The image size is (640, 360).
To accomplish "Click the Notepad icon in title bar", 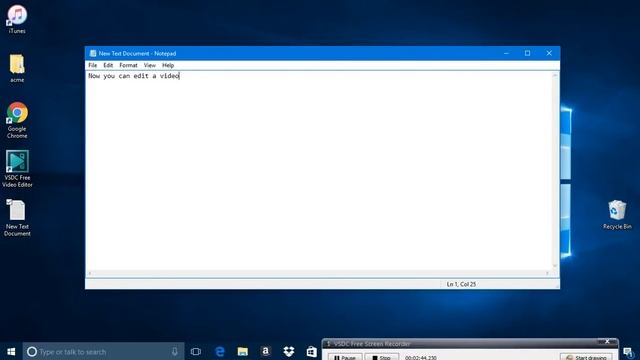I will pyautogui.click(x=93, y=53).
